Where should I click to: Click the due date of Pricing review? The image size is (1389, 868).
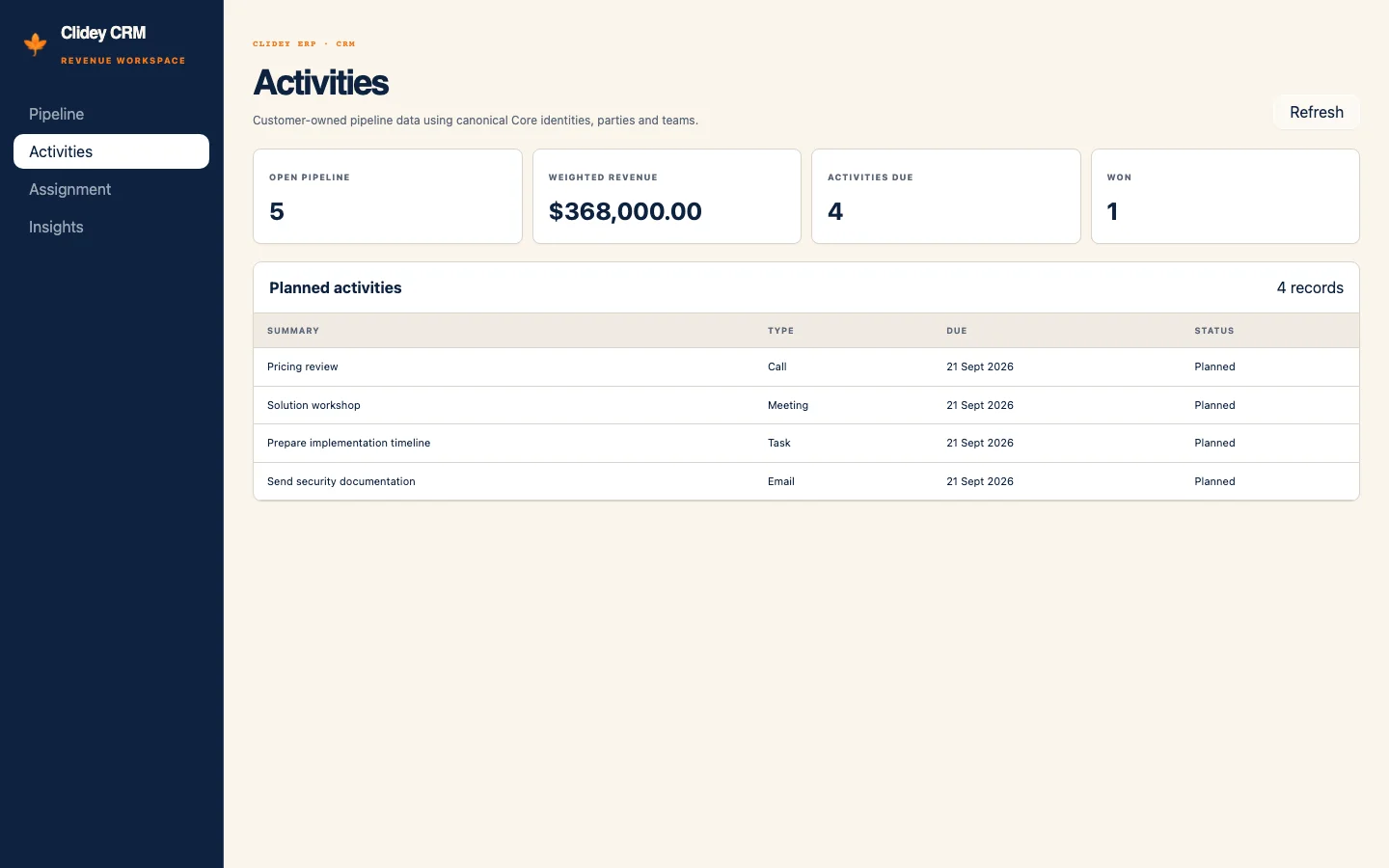[980, 366]
